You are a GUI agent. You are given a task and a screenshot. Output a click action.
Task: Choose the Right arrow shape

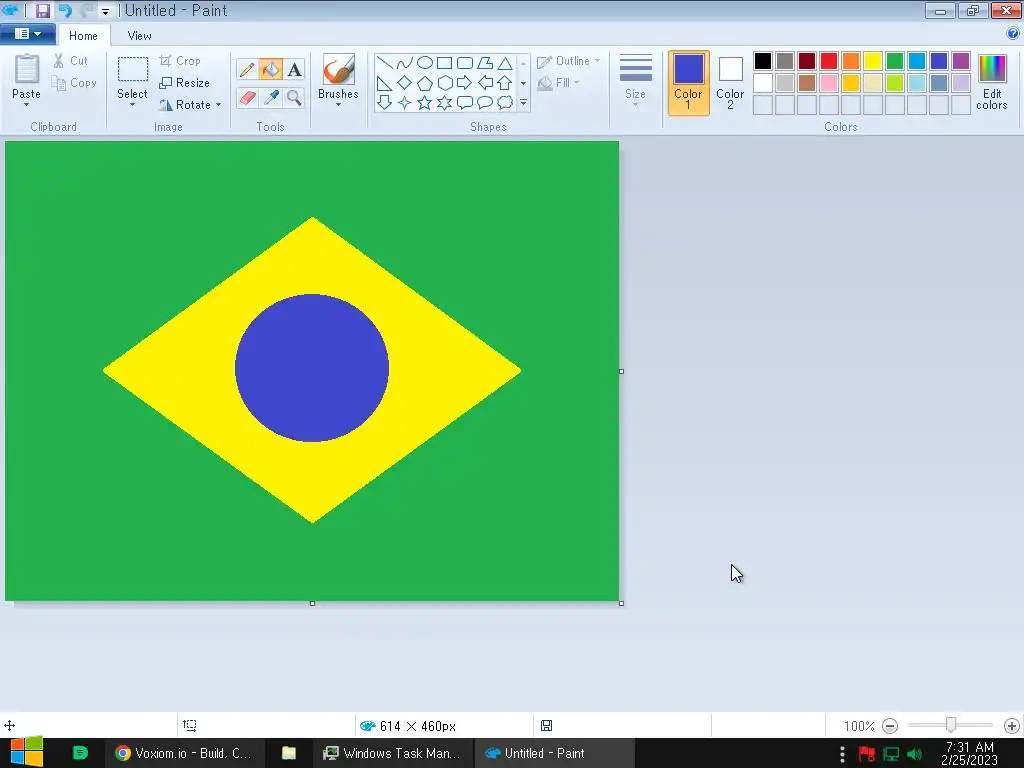tap(465, 83)
